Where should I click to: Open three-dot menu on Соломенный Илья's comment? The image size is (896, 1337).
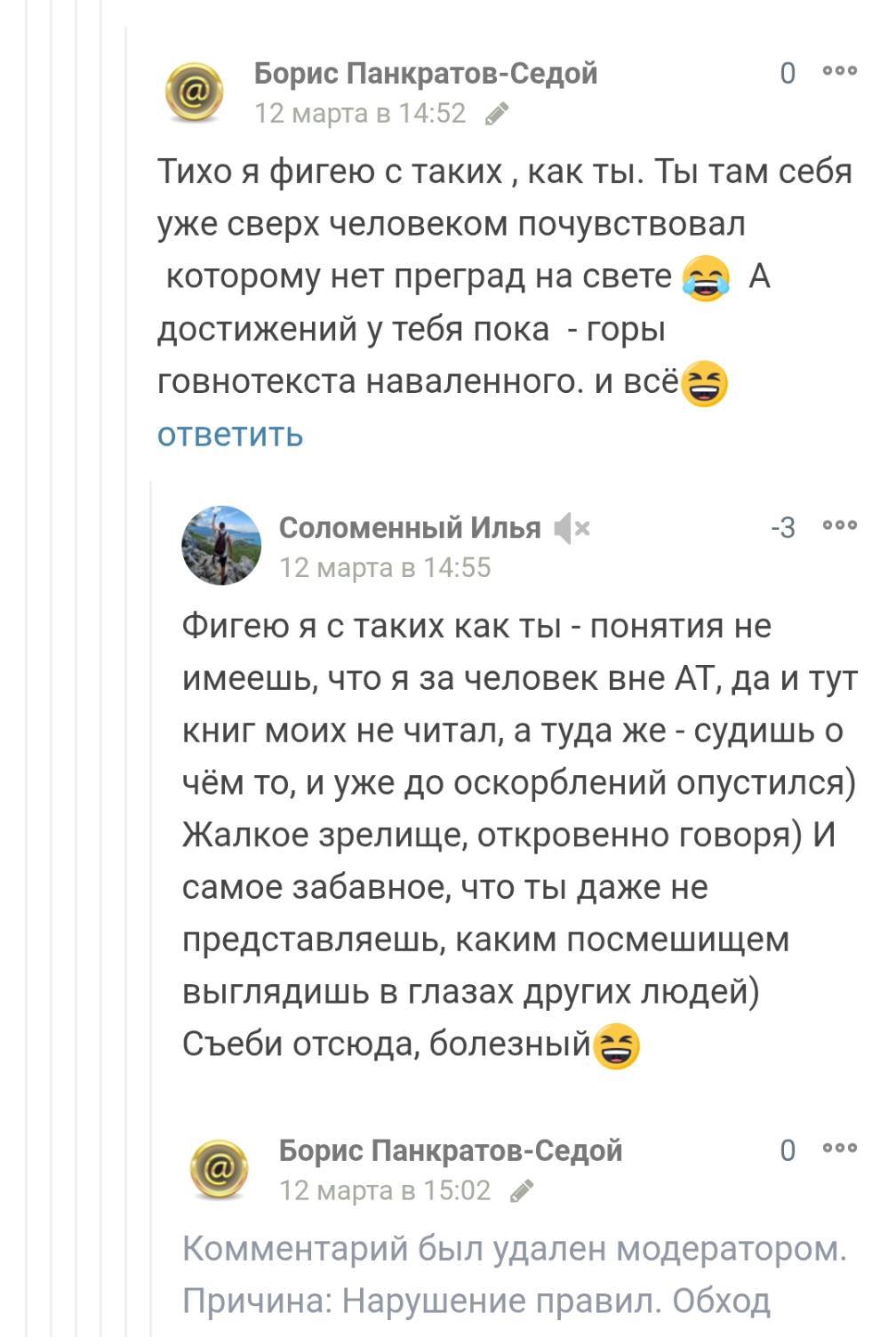[840, 526]
